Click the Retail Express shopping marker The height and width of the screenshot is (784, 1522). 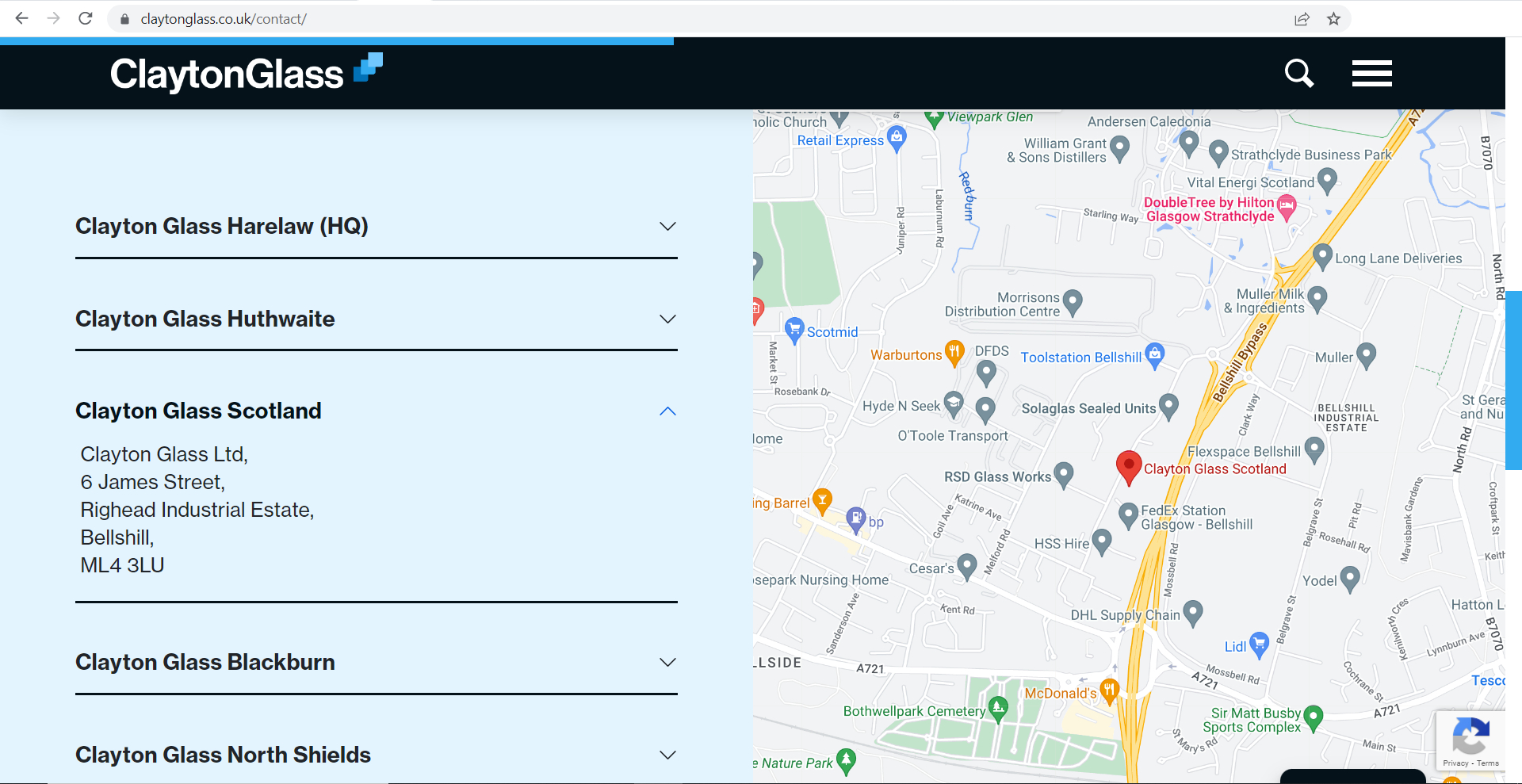pyautogui.click(x=897, y=138)
